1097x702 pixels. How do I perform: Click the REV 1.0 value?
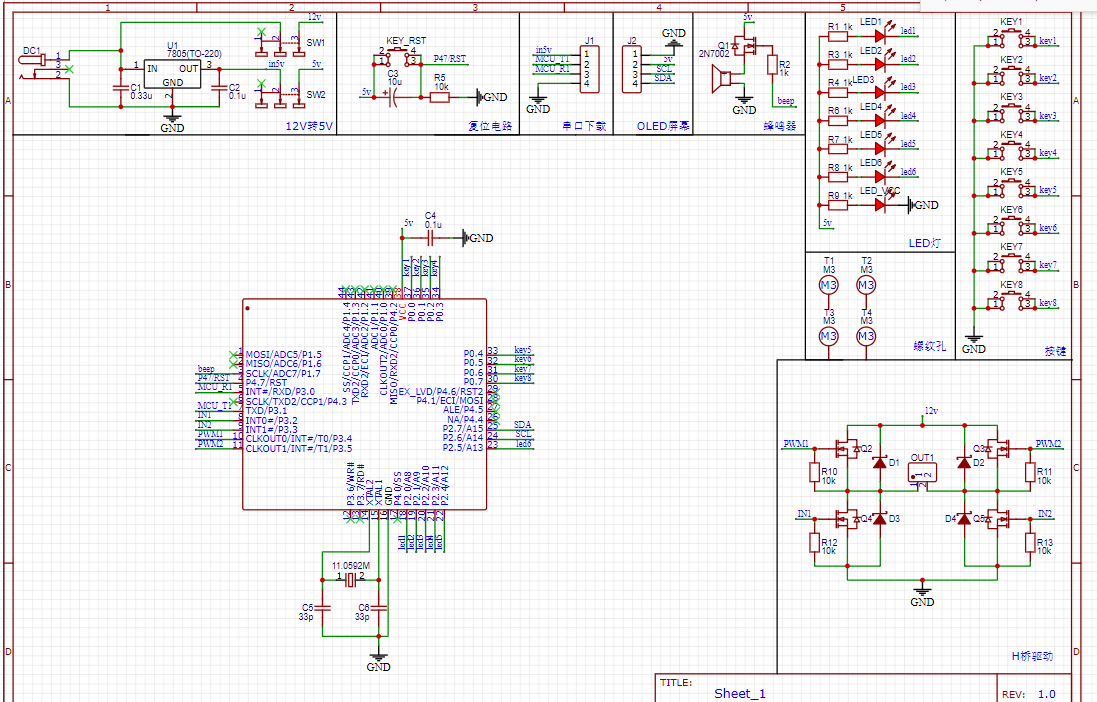tap(1047, 694)
